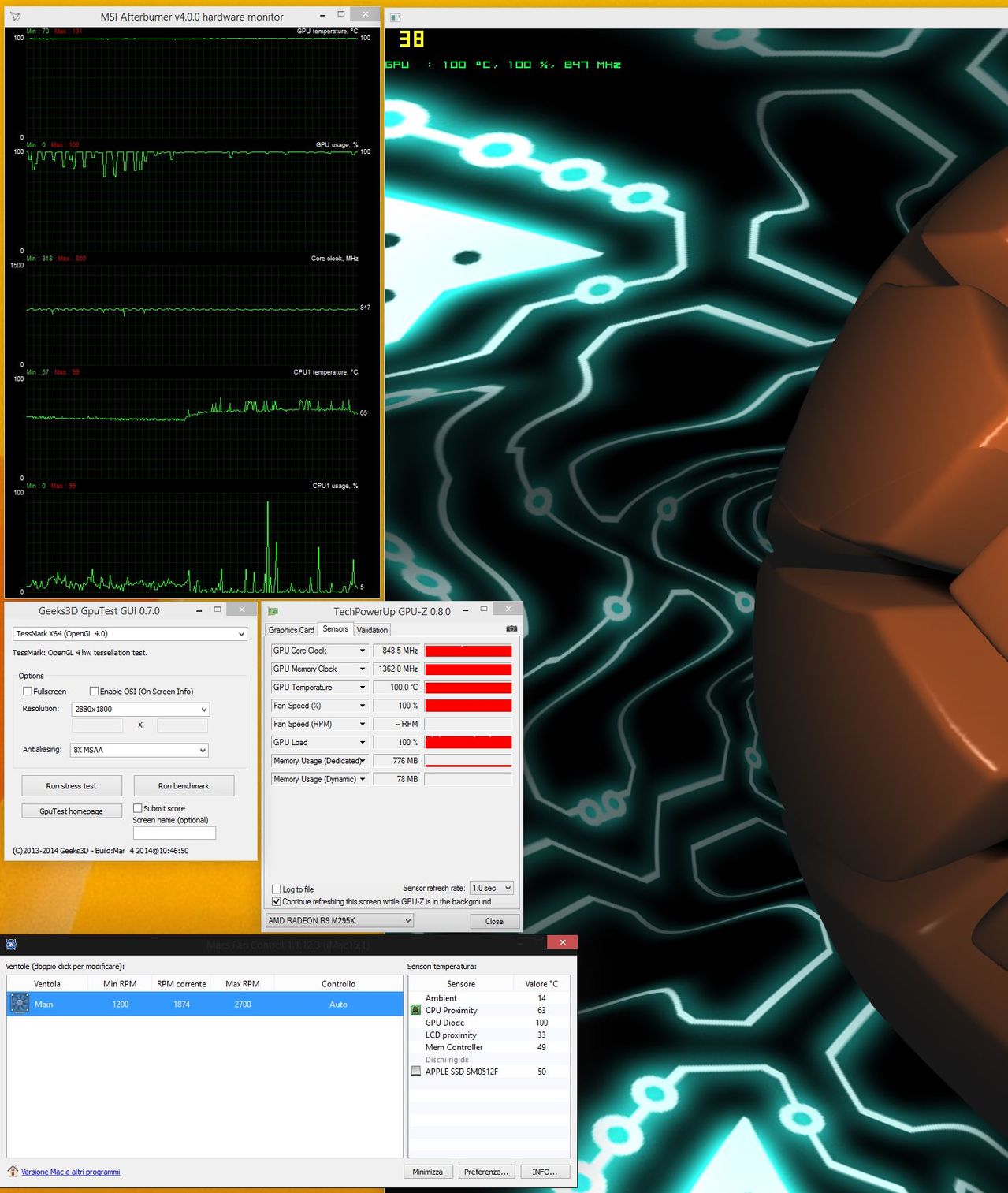Click the GPU usage graph in Afterburner
Screen dimensions: 1008x1193
click(x=192, y=200)
